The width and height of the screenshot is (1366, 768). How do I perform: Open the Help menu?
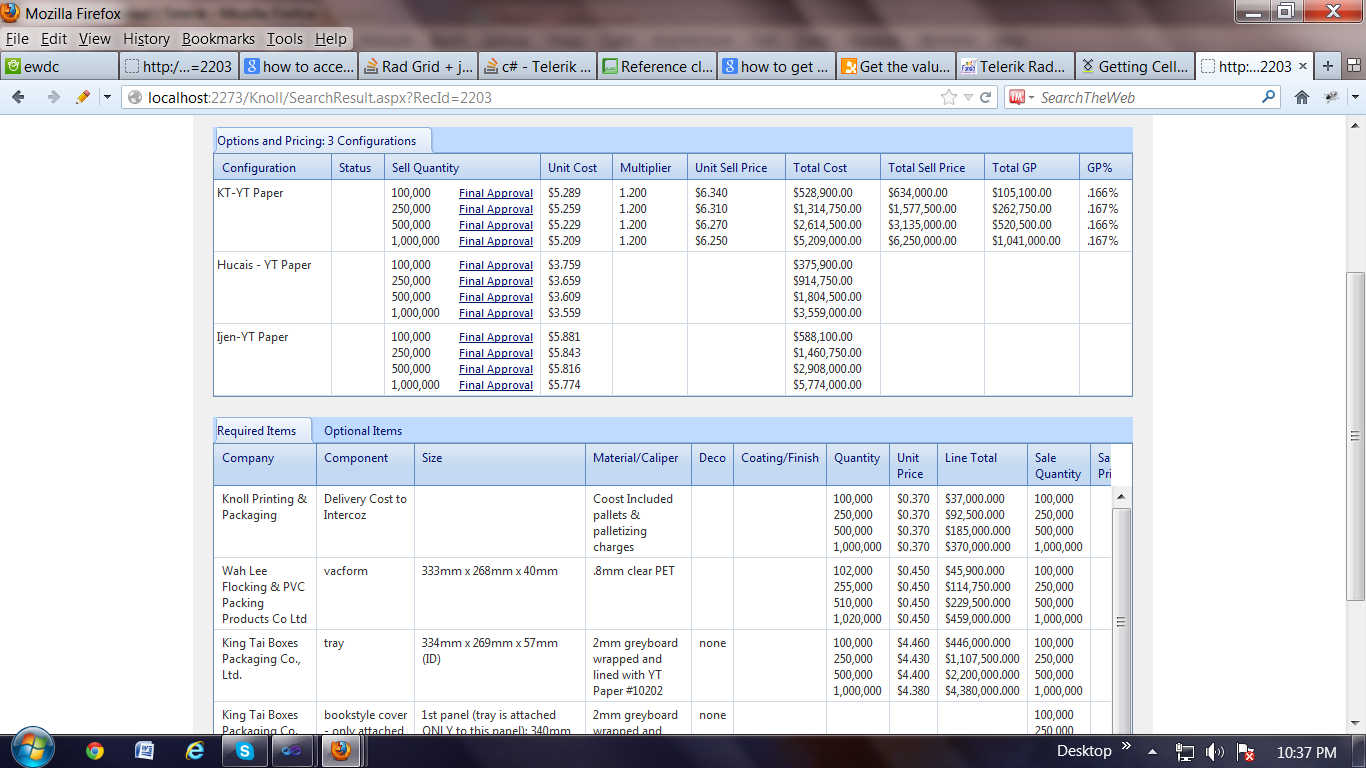click(331, 39)
